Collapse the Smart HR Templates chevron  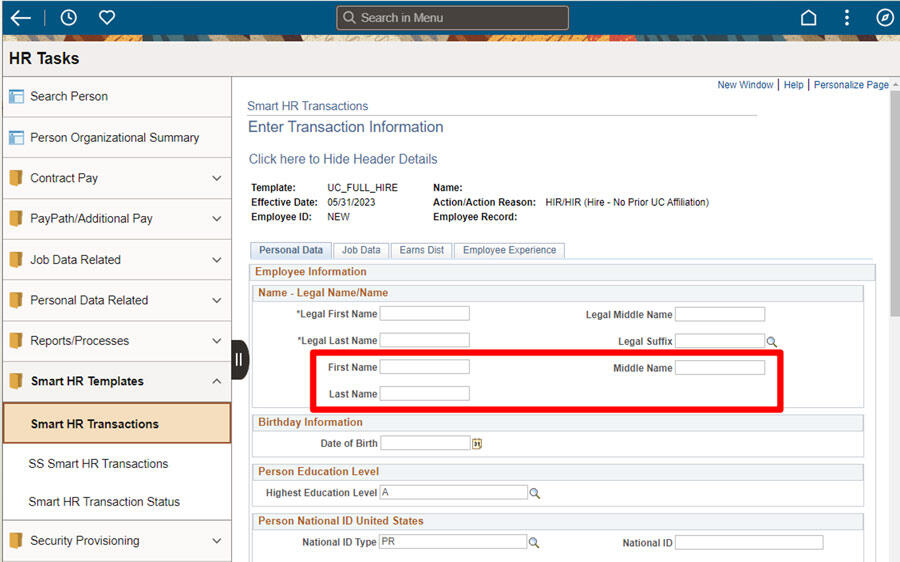(x=217, y=381)
